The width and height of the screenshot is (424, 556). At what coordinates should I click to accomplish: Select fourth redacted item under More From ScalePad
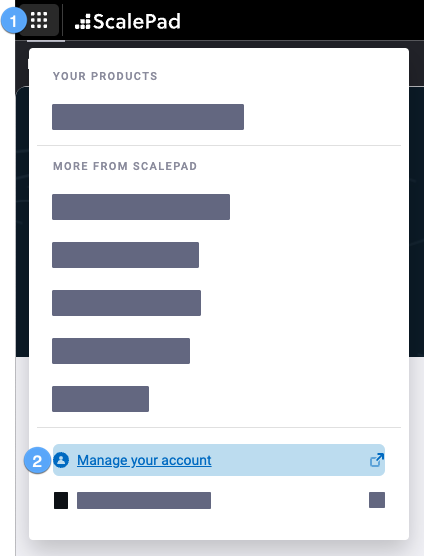121,351
